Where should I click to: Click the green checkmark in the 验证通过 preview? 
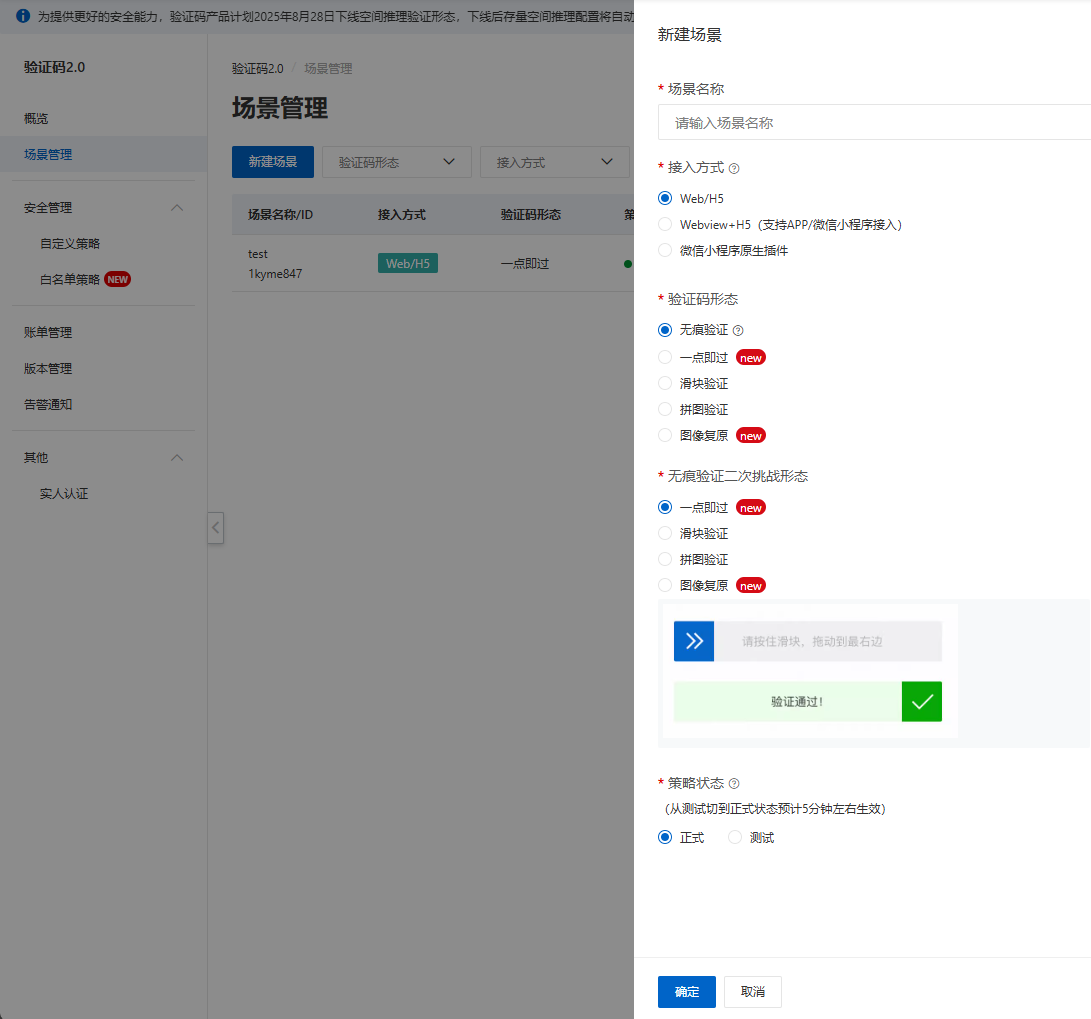[x=921, y=701]
